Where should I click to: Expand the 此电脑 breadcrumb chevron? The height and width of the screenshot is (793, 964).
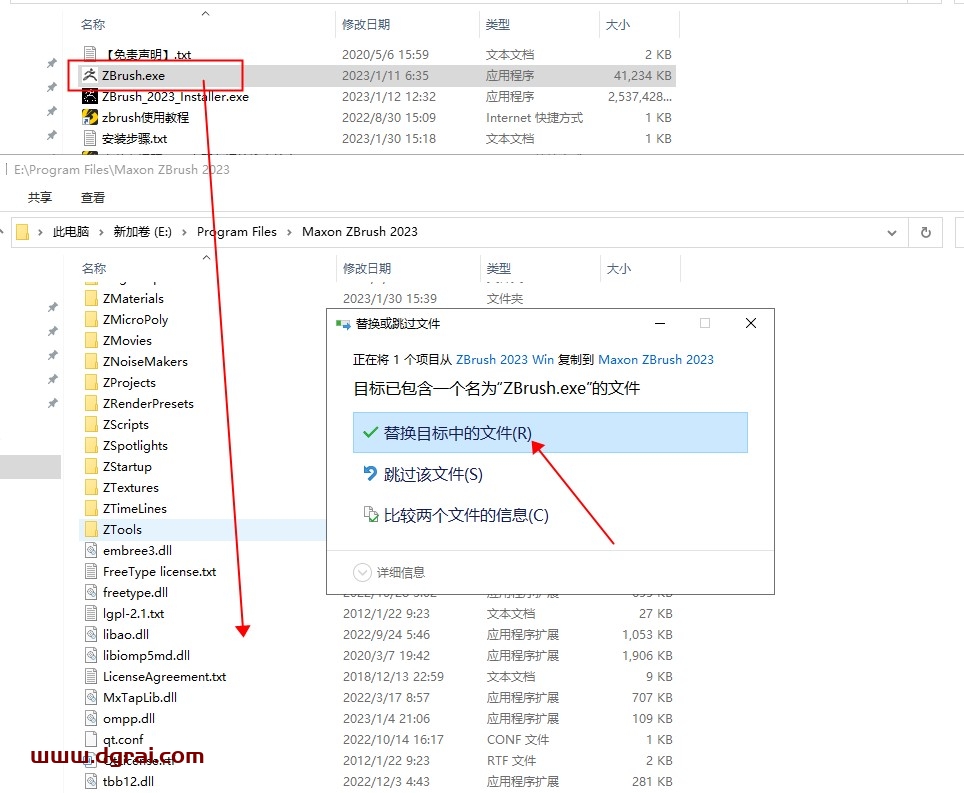point(98,232)
